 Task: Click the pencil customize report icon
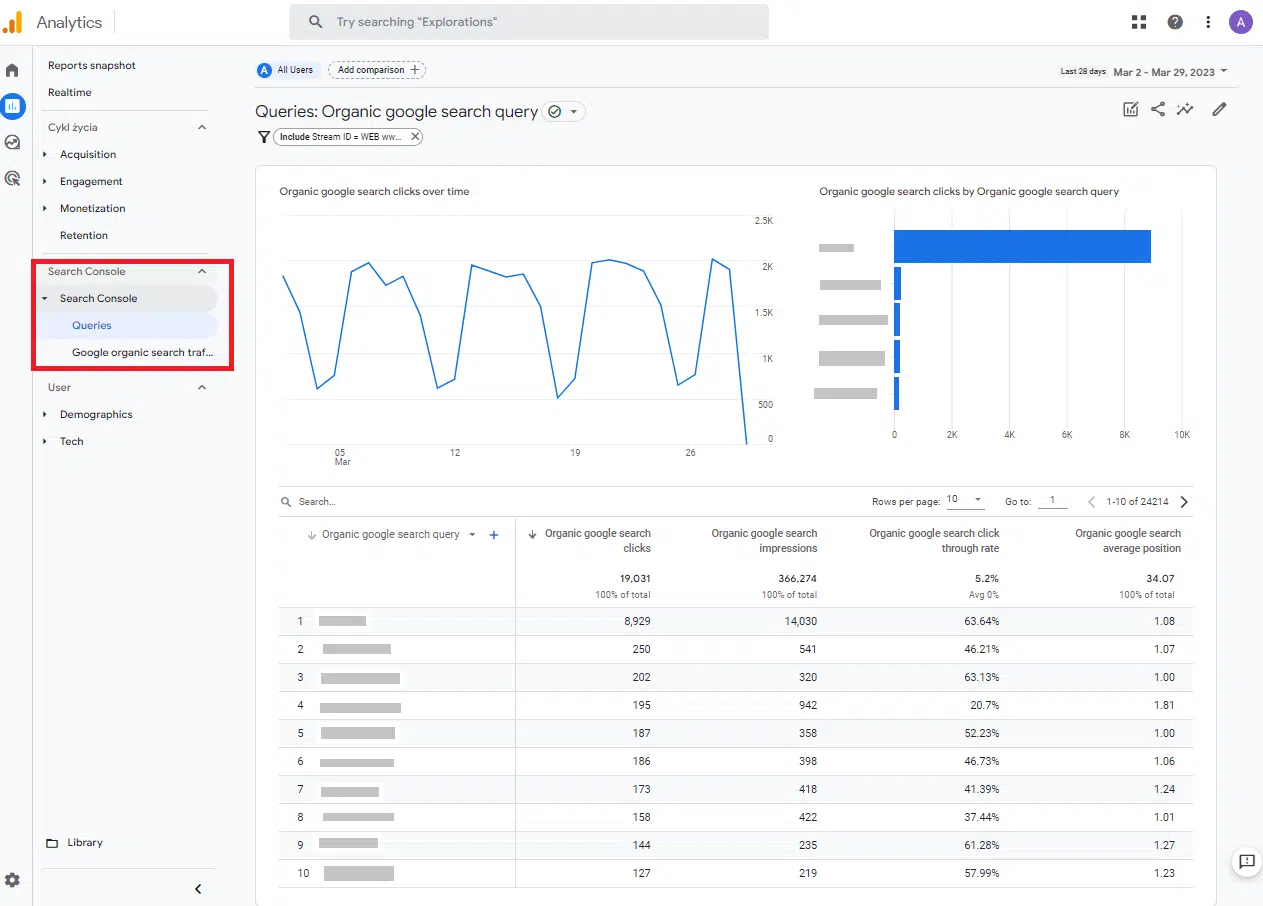[1219, 110]
